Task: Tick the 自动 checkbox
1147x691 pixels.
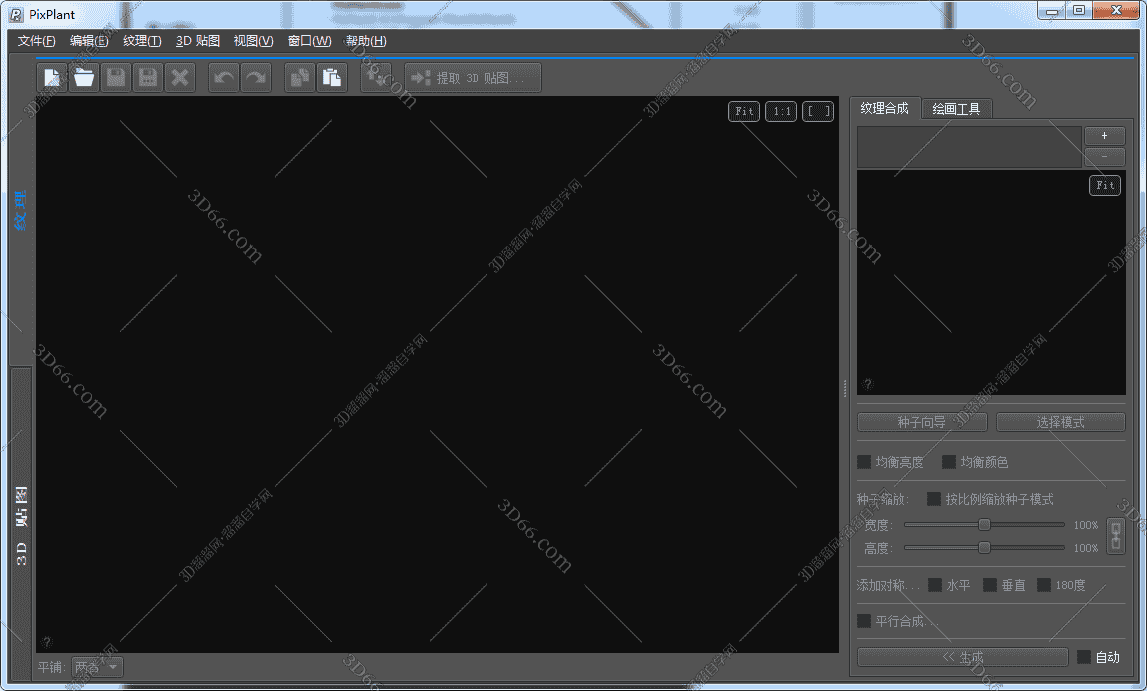Action: point(1083,657)
